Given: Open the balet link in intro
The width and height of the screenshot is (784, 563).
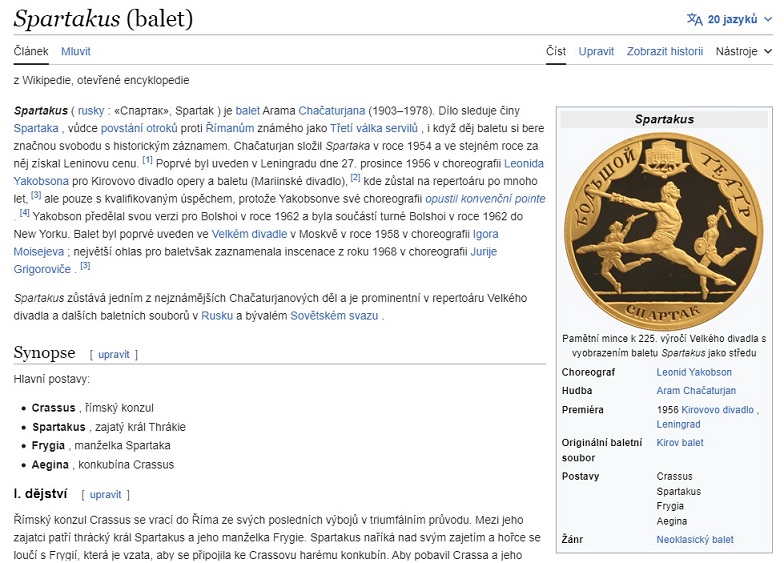Looking at the screenshot, I should click(x=248, y=110).
